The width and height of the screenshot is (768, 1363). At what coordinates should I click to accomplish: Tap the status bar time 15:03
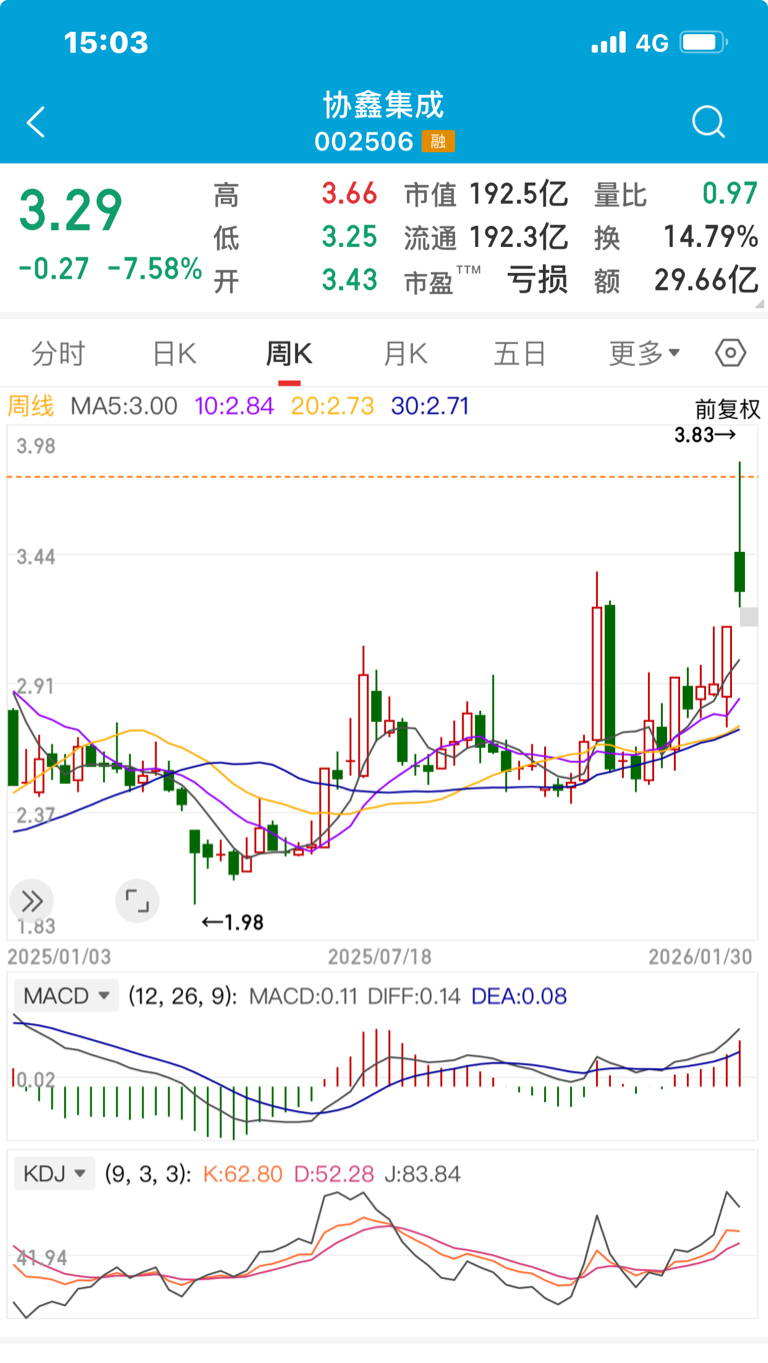click(106, 43)
